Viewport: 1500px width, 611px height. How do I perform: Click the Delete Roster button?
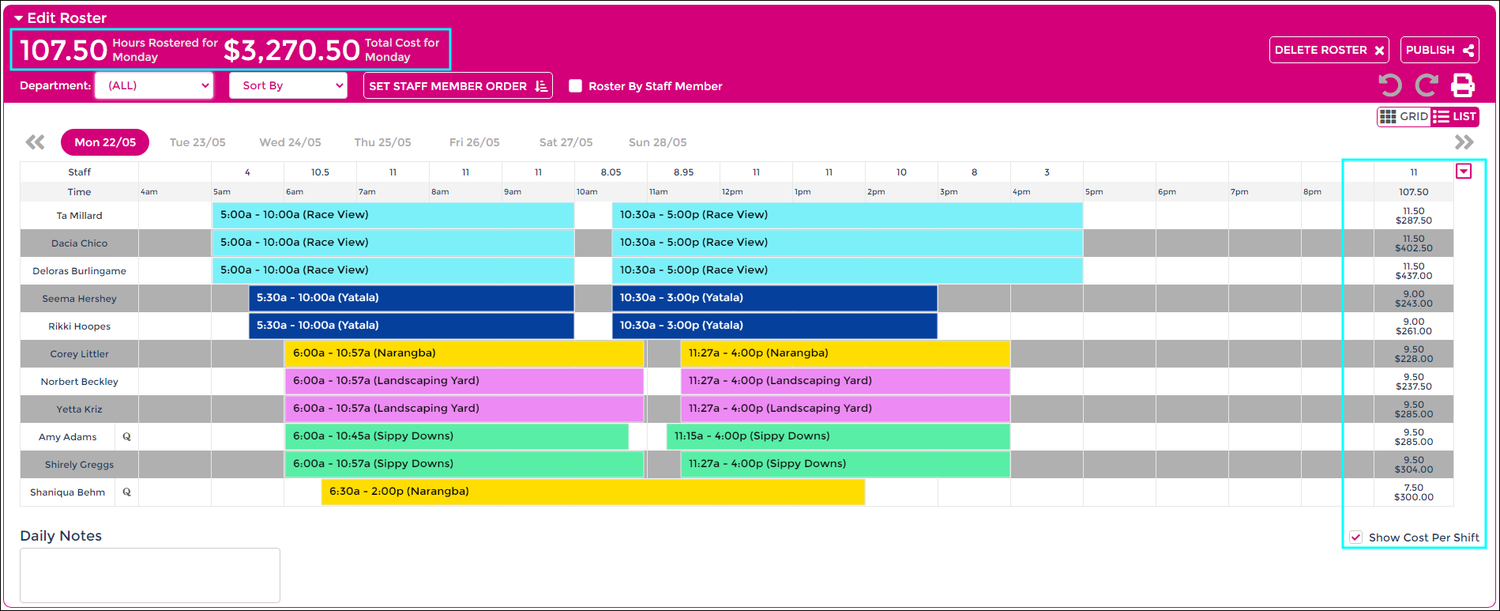coord(1329,50)
